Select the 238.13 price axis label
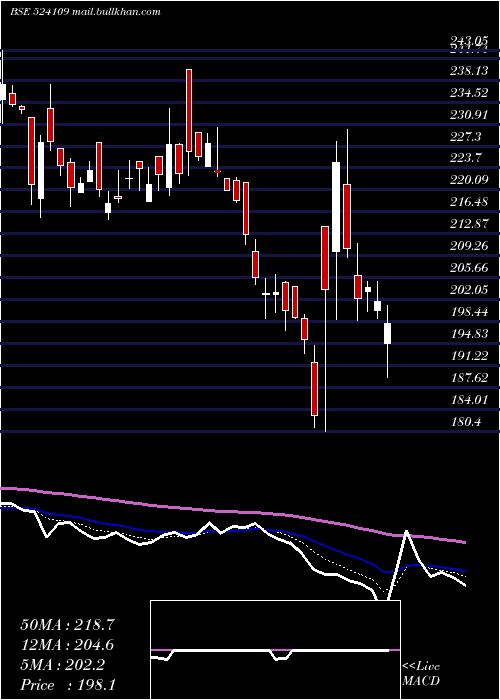Image resolution: width=500 pixels, height=700 pixels. [469, 71]
